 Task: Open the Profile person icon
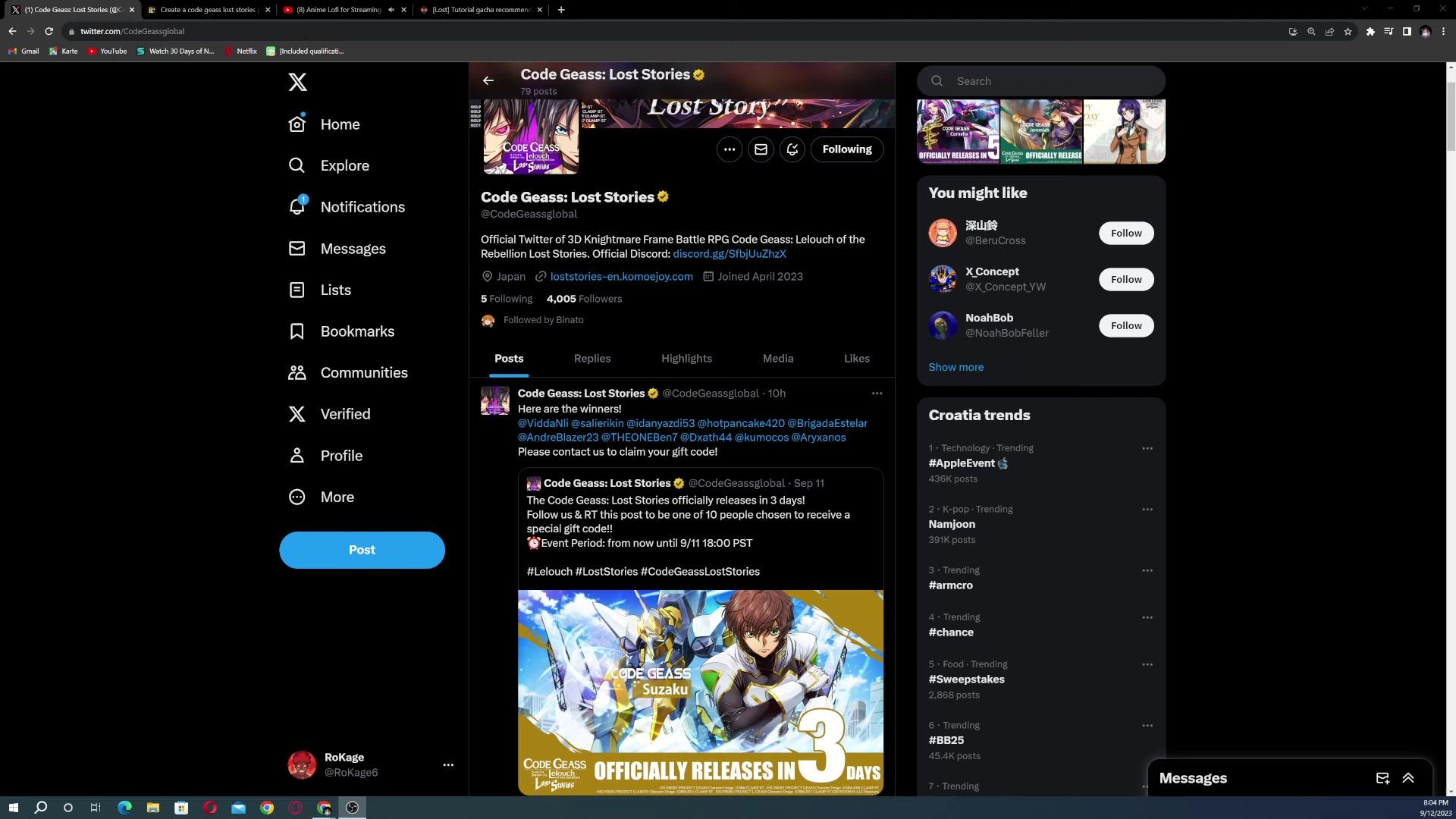(x=297, y=455)
